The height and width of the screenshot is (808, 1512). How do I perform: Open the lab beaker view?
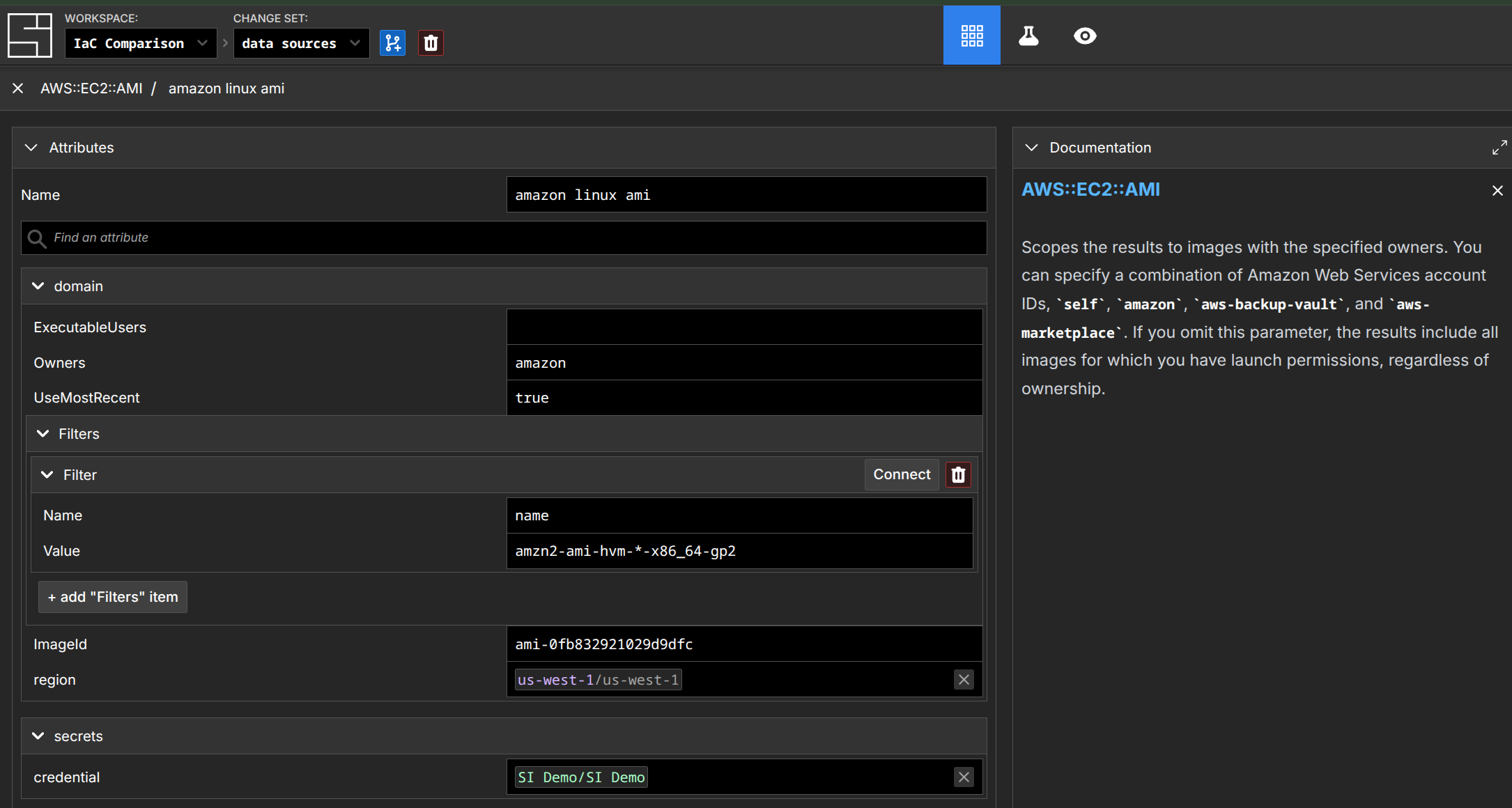(x=1028, y=36)
